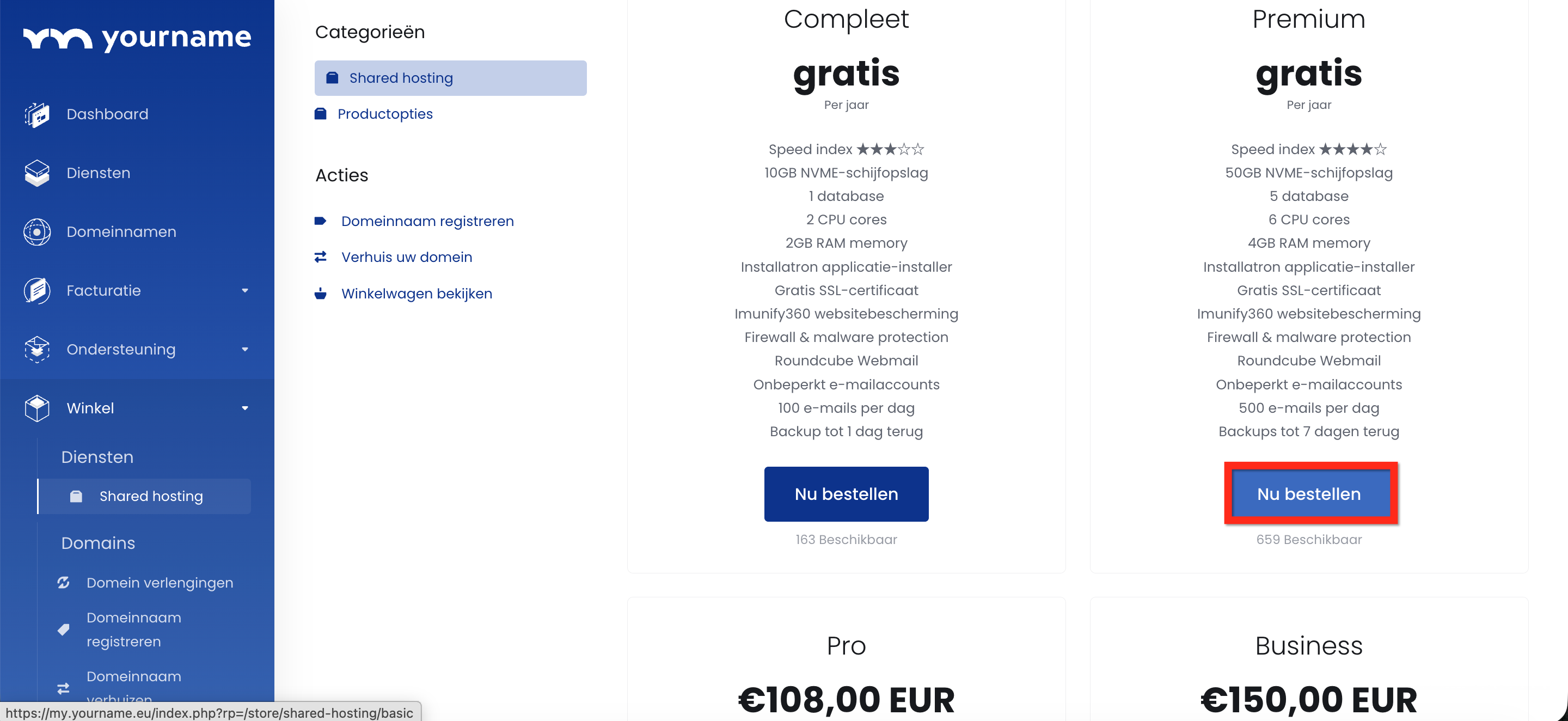Open the Productopties category

[385, 114]
